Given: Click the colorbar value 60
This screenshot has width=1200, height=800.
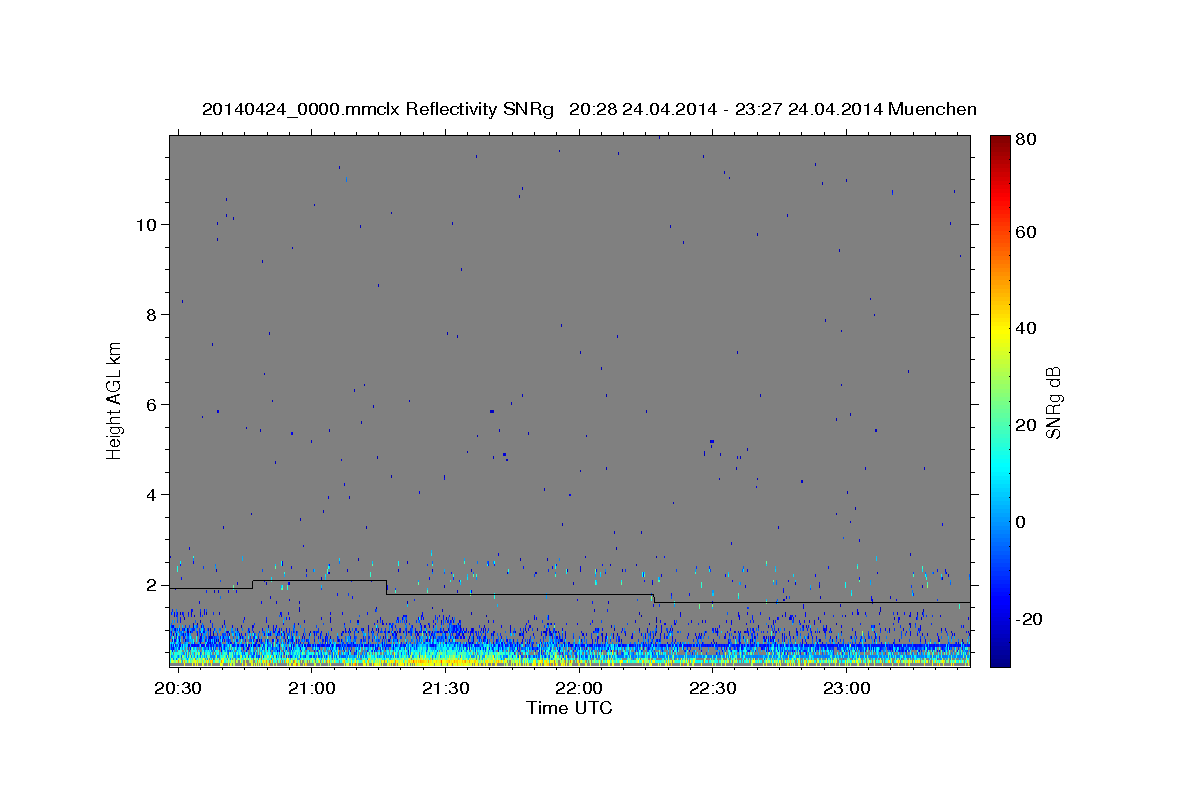Looking at the screenshot, I should [x=1028, y=232].
